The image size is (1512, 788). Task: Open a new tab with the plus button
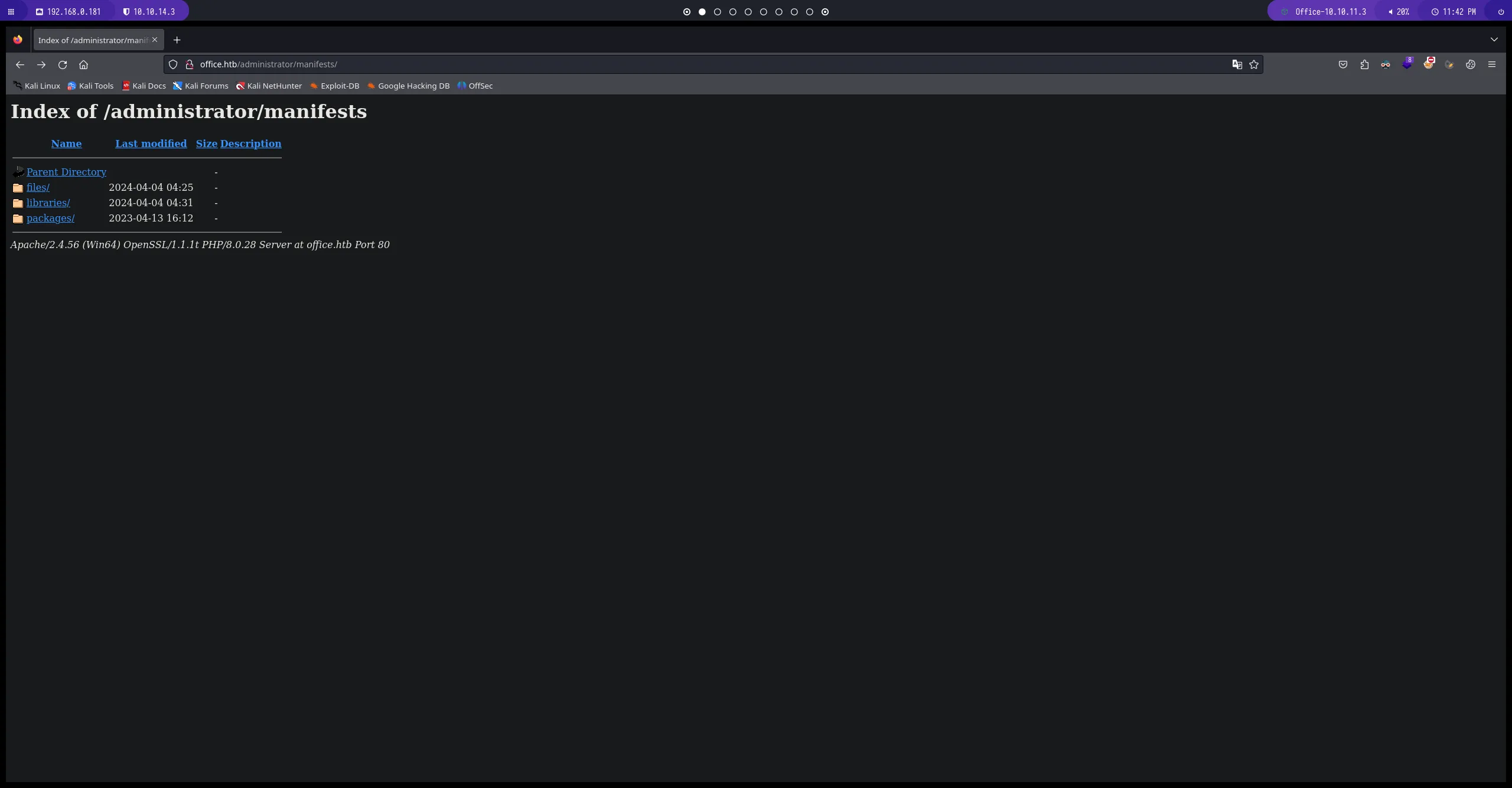(x=176, y=40)
